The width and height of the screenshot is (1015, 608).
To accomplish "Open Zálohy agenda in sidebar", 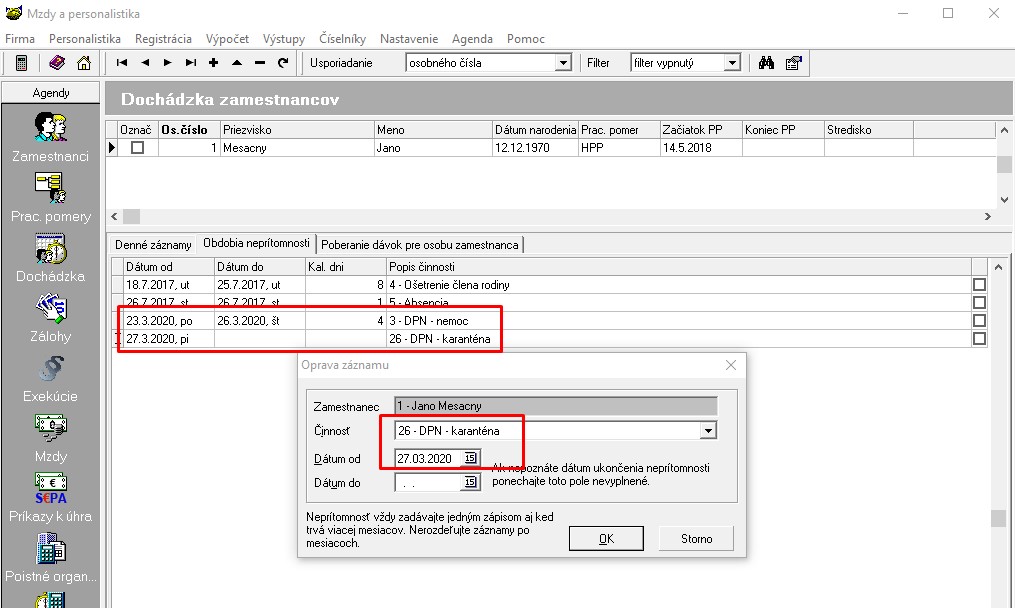I will [x=50, y=318].
